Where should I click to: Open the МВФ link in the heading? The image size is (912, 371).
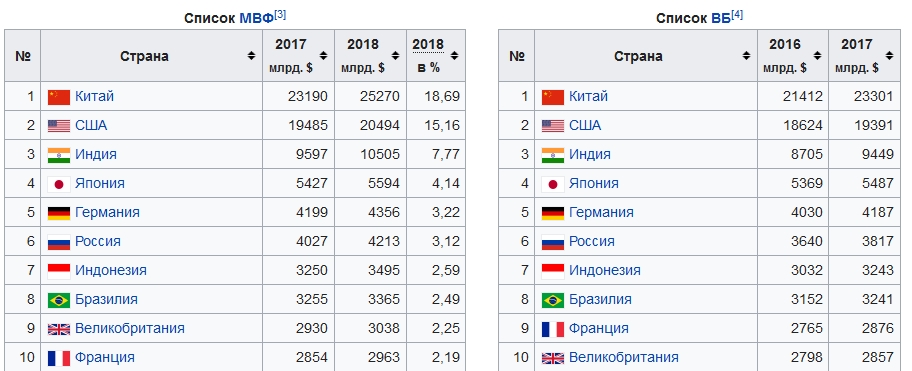tap(256, 18)
